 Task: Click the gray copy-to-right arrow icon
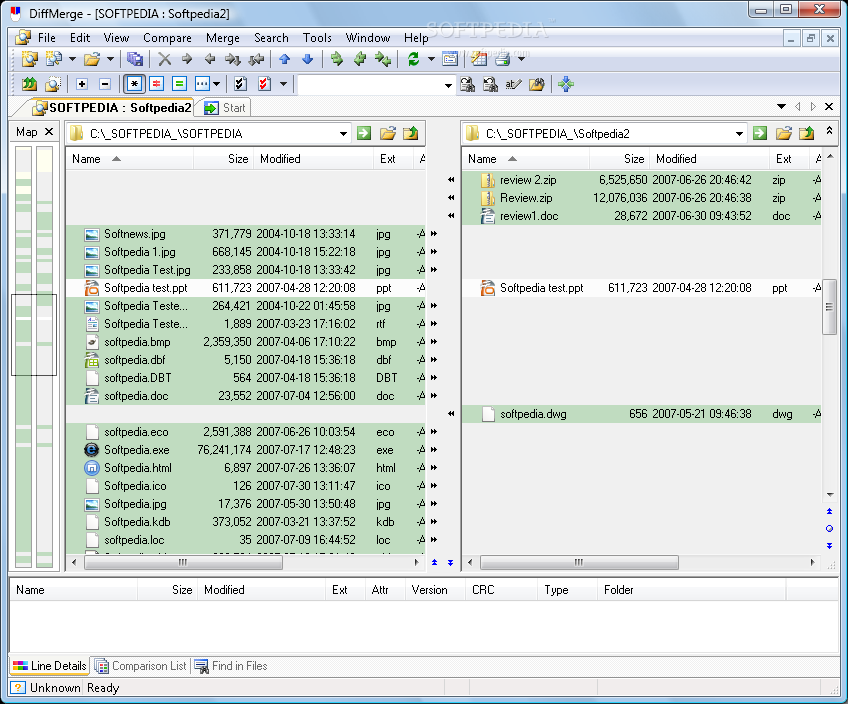click(x=187, y=59)
